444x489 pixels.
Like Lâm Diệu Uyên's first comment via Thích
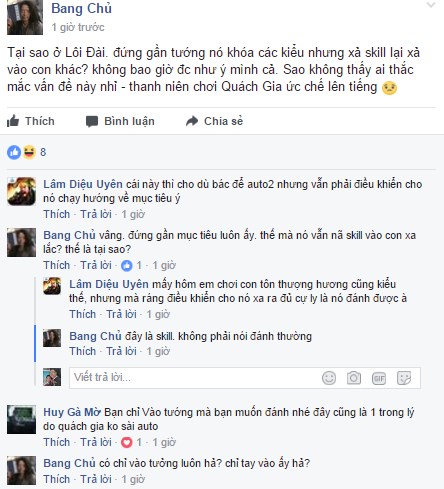(x=57, y=214)
